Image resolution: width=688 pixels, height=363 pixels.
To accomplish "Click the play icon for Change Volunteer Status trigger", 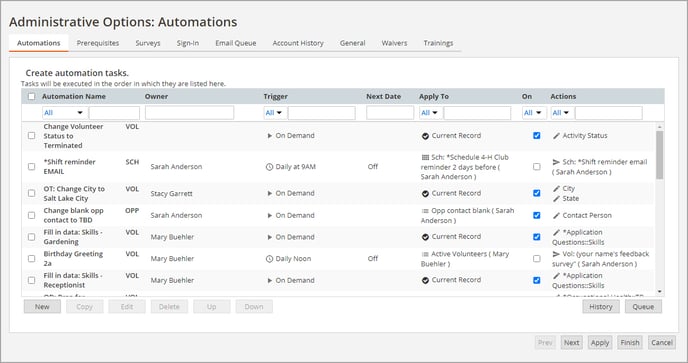I will [x=269, y=136].
